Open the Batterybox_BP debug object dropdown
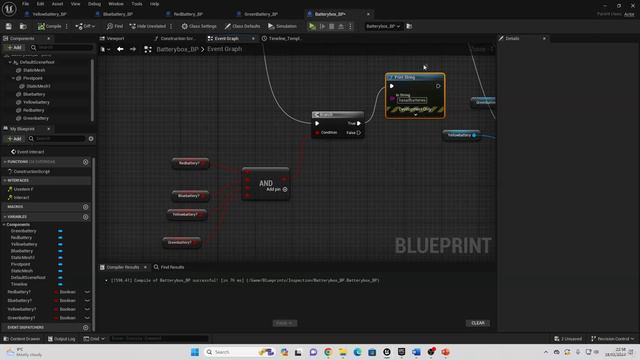Image resolution: width=640 pixels, height=360 pixels. (383, 26)
